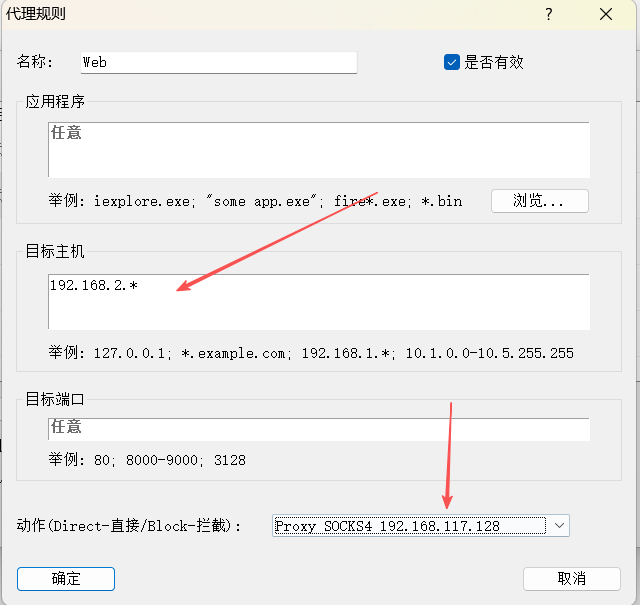
Task: Click the 应用程序 group label
Action: (55, 101)
